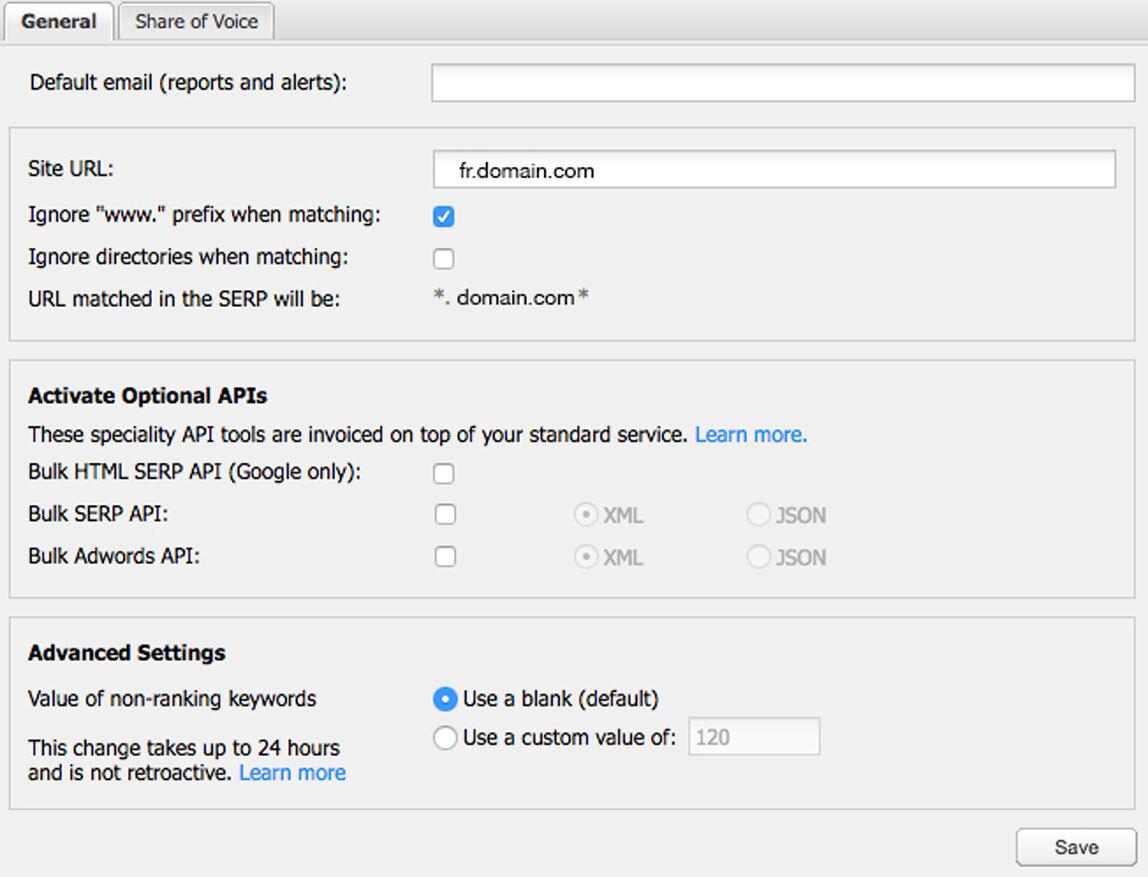Choose JSON format for Bulk Adwords API
1148x877 pixels.
[758, 556]
